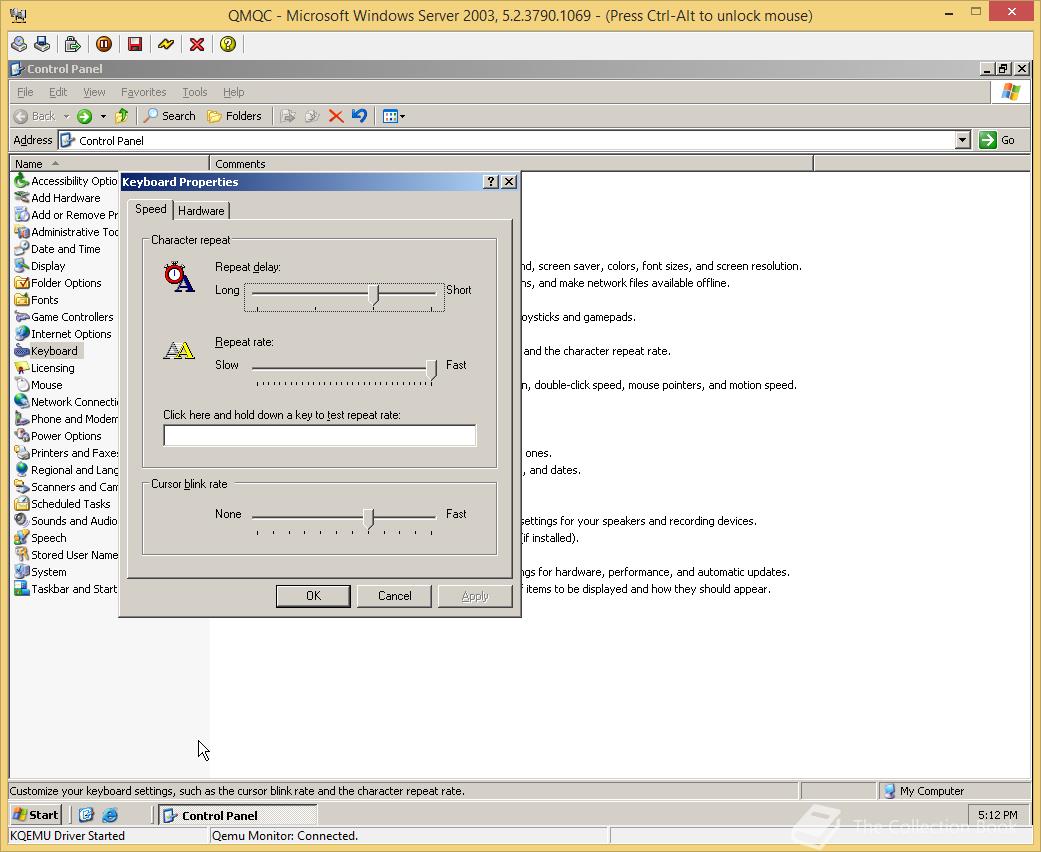The image size is (1041, 852).
Task: Click the Show Desktop quick launch icon
Action: click(x=86, y=815)
